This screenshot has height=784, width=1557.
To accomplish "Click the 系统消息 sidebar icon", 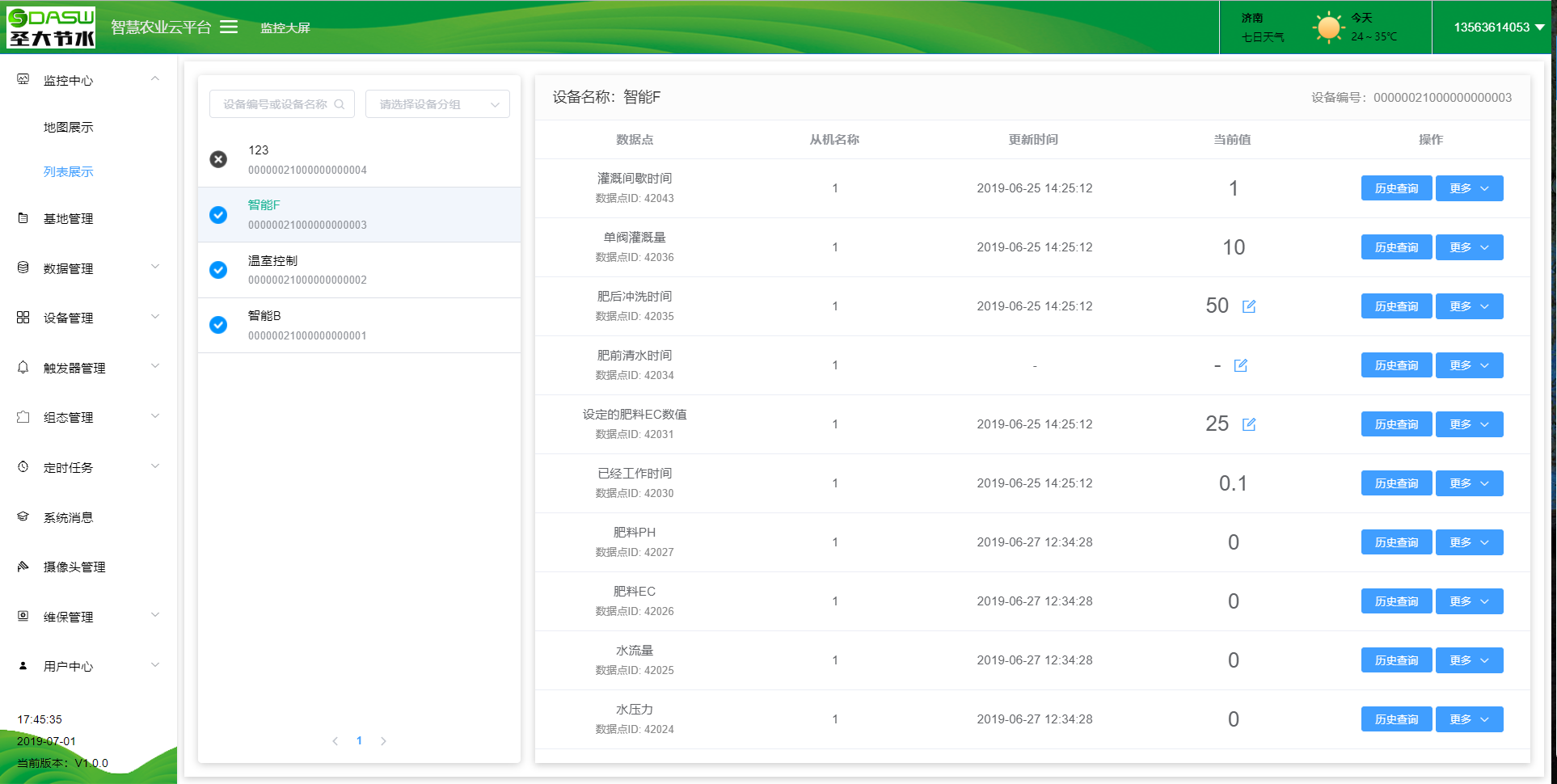I will click(23, 517).
